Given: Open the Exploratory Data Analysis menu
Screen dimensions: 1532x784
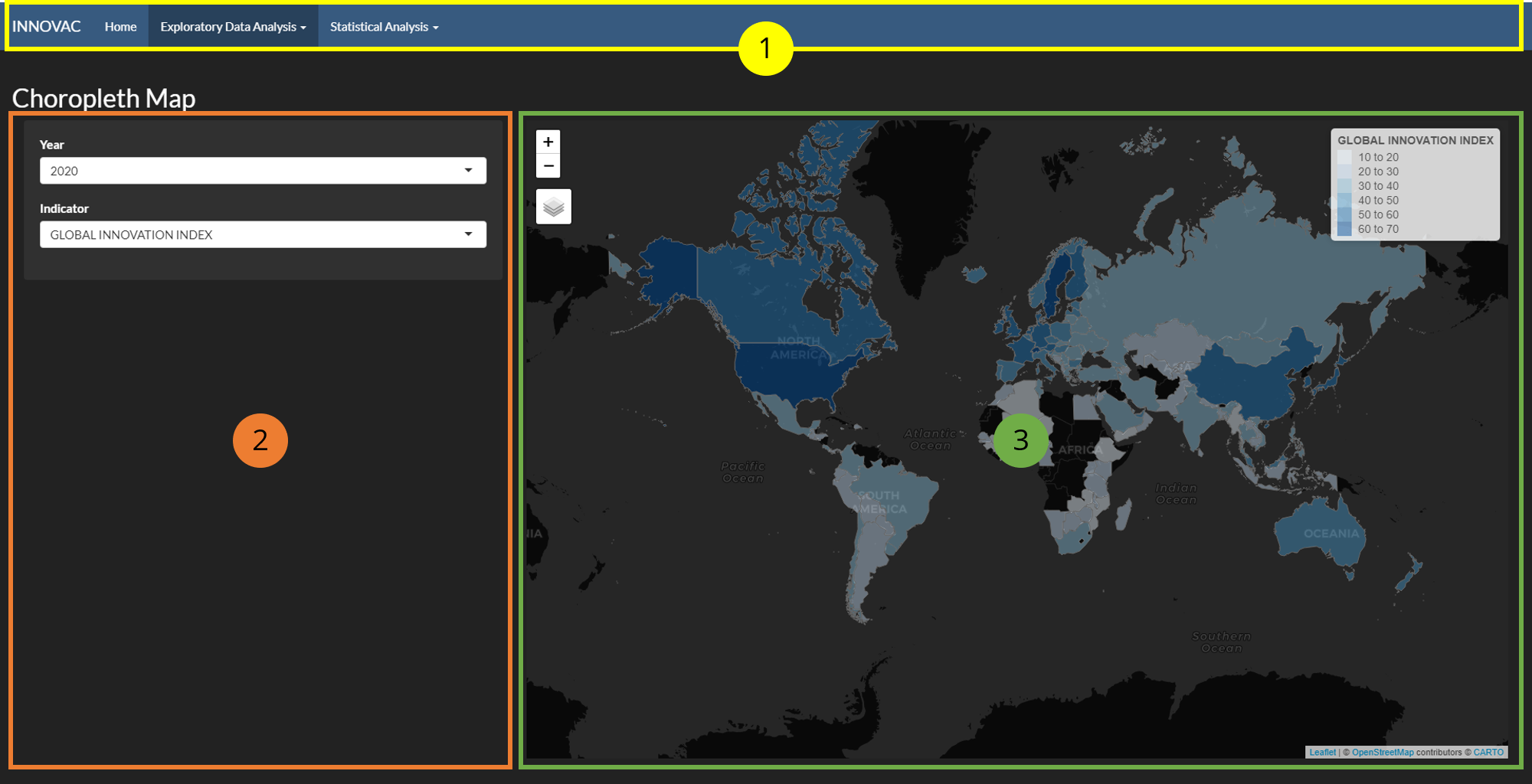Looking at the screenshot, I should pos(233,27).
